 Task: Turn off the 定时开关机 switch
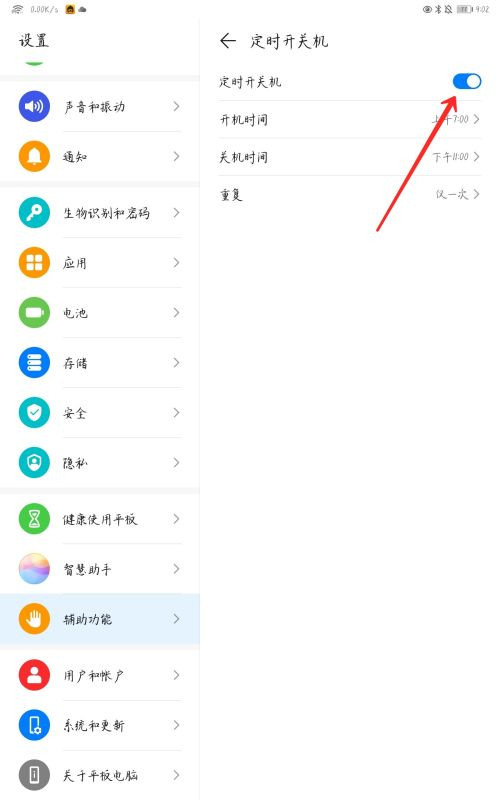(x=467, y=82)
